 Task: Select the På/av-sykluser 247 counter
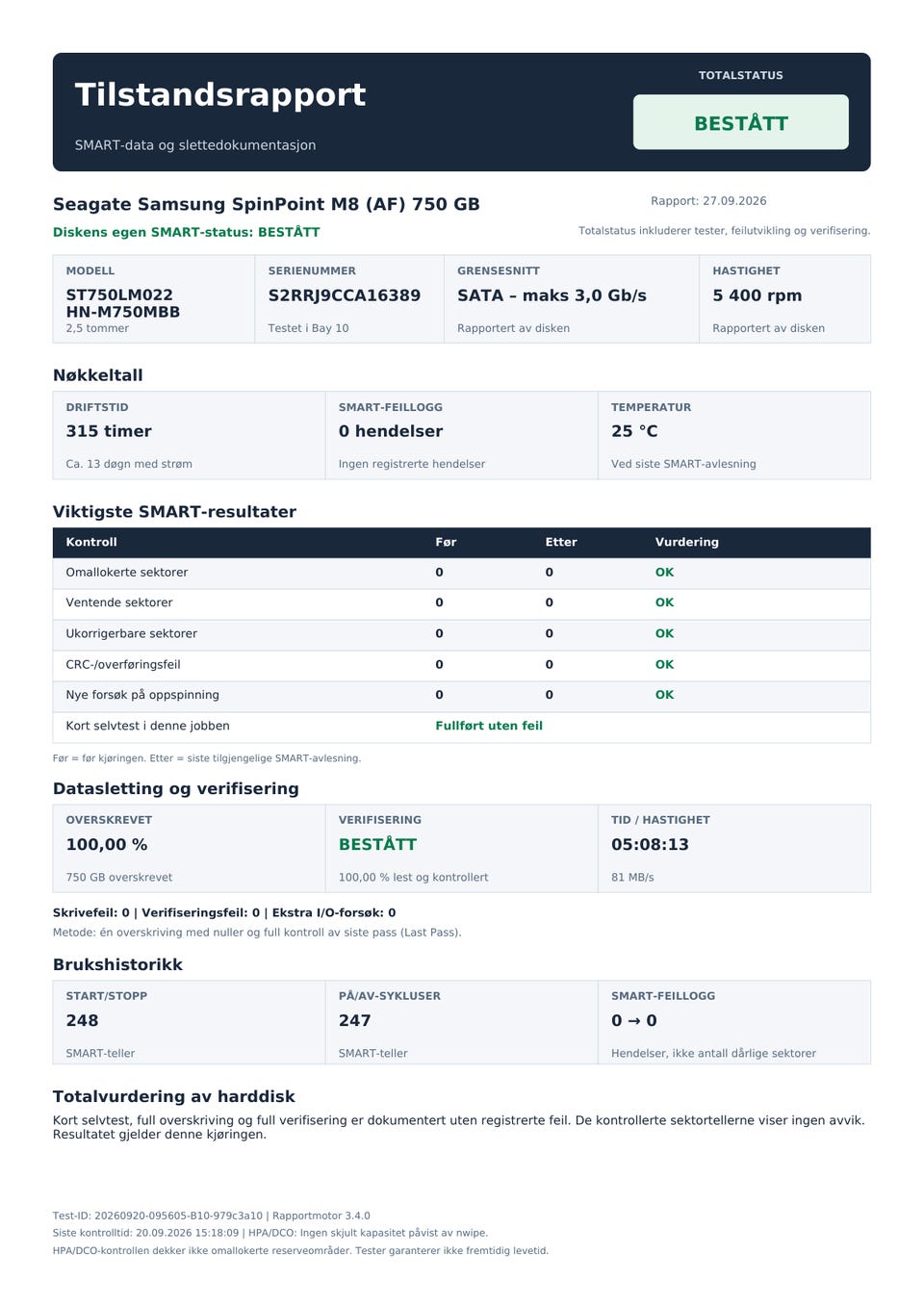pyautogui.click(x=462, y=1022)
